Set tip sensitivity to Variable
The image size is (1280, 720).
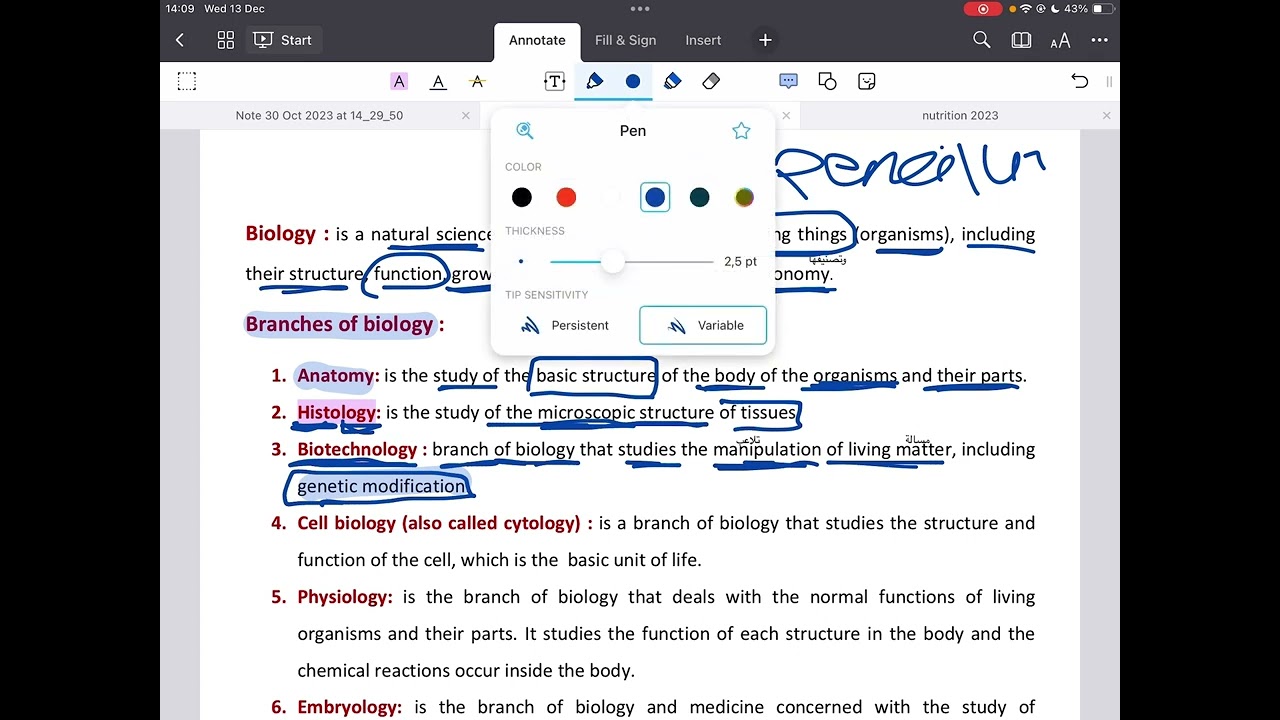(703, 325)
